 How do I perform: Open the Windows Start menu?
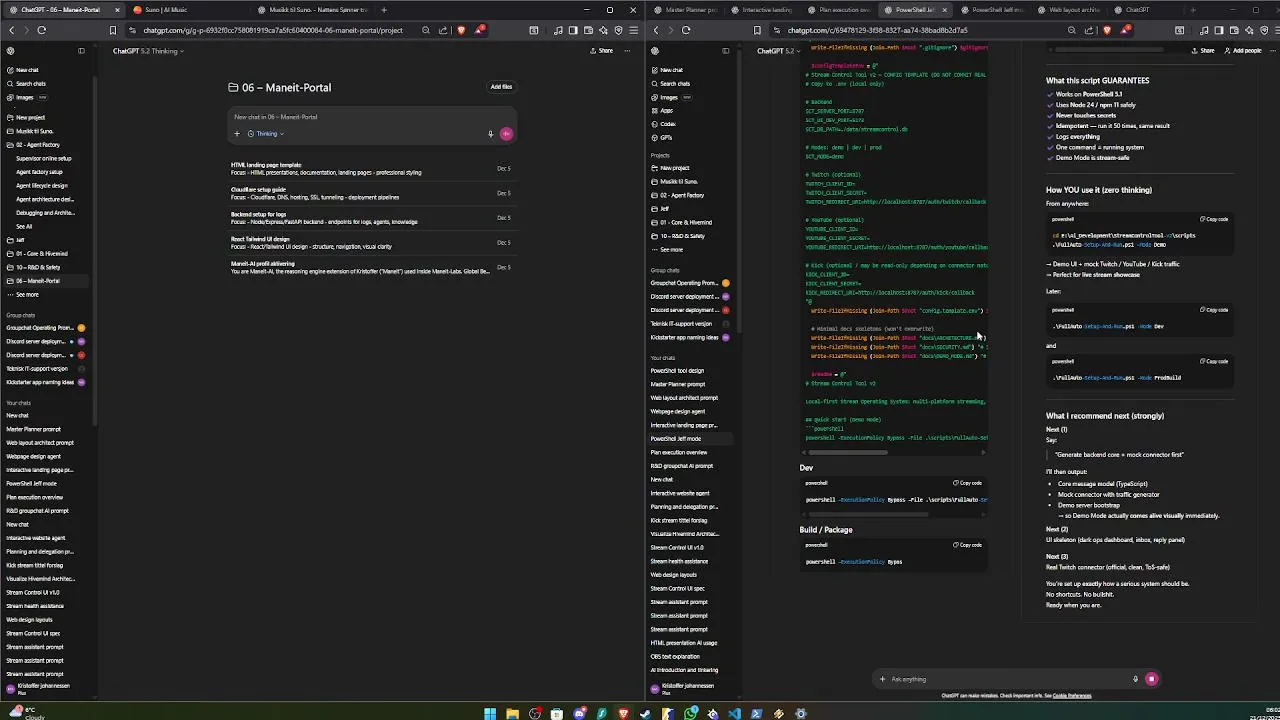490,714
